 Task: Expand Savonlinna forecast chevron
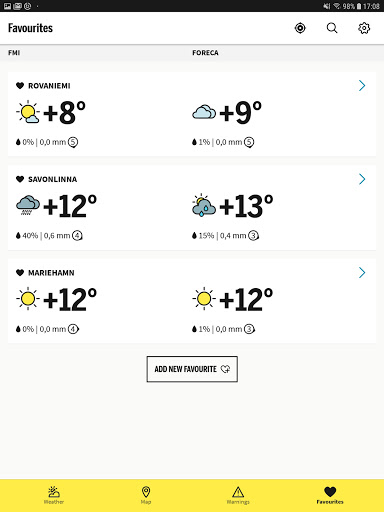click(362, 179)
